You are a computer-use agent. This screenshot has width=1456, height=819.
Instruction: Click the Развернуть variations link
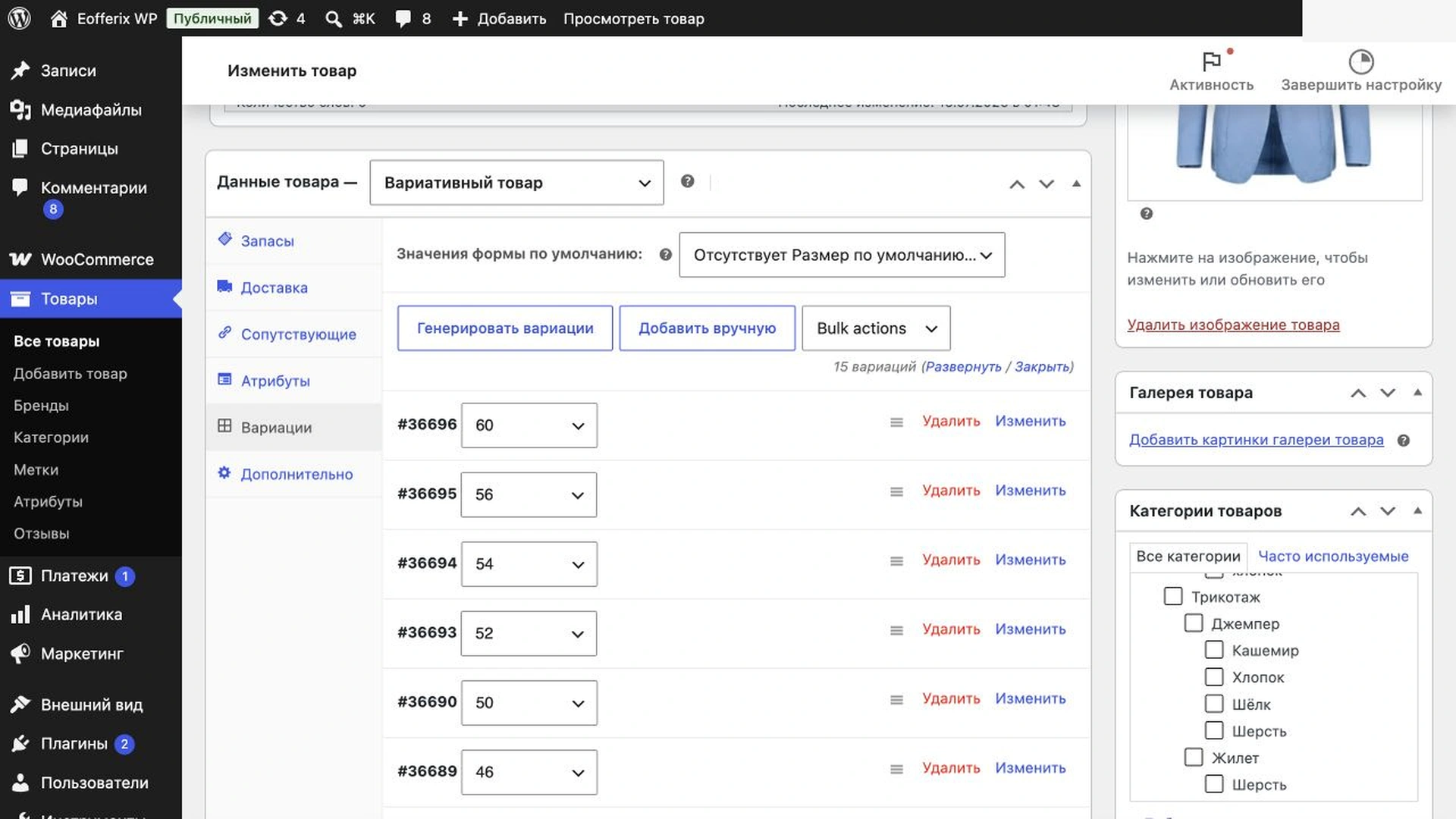pos(963,367)
